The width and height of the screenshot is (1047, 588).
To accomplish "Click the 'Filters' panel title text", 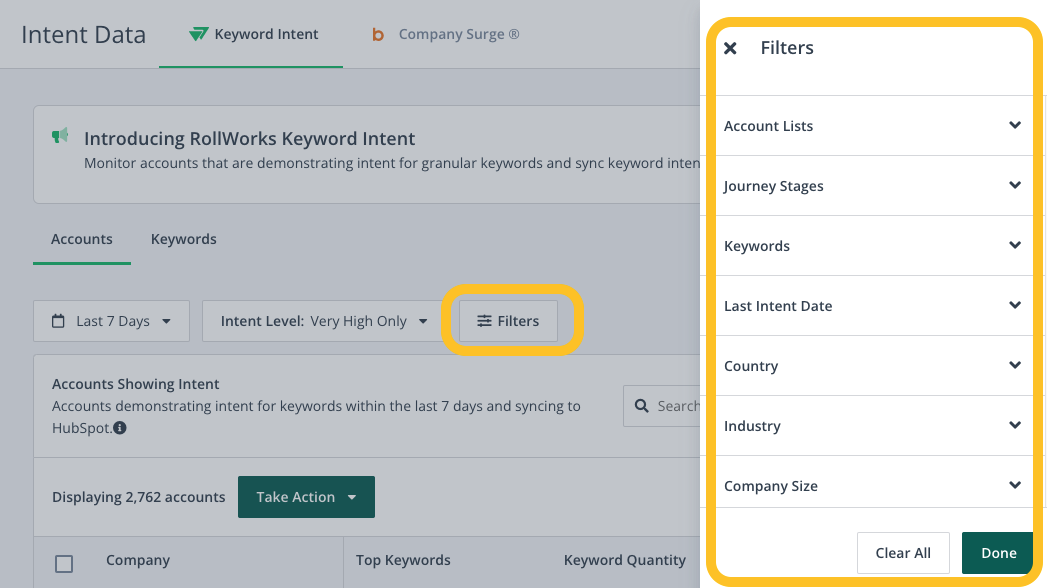I will (787, 47).
